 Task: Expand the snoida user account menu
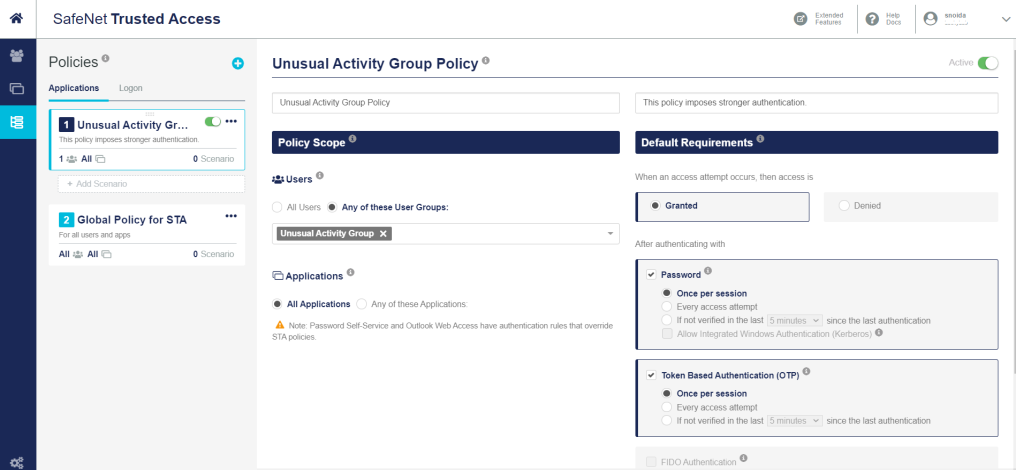(1005, 19)
